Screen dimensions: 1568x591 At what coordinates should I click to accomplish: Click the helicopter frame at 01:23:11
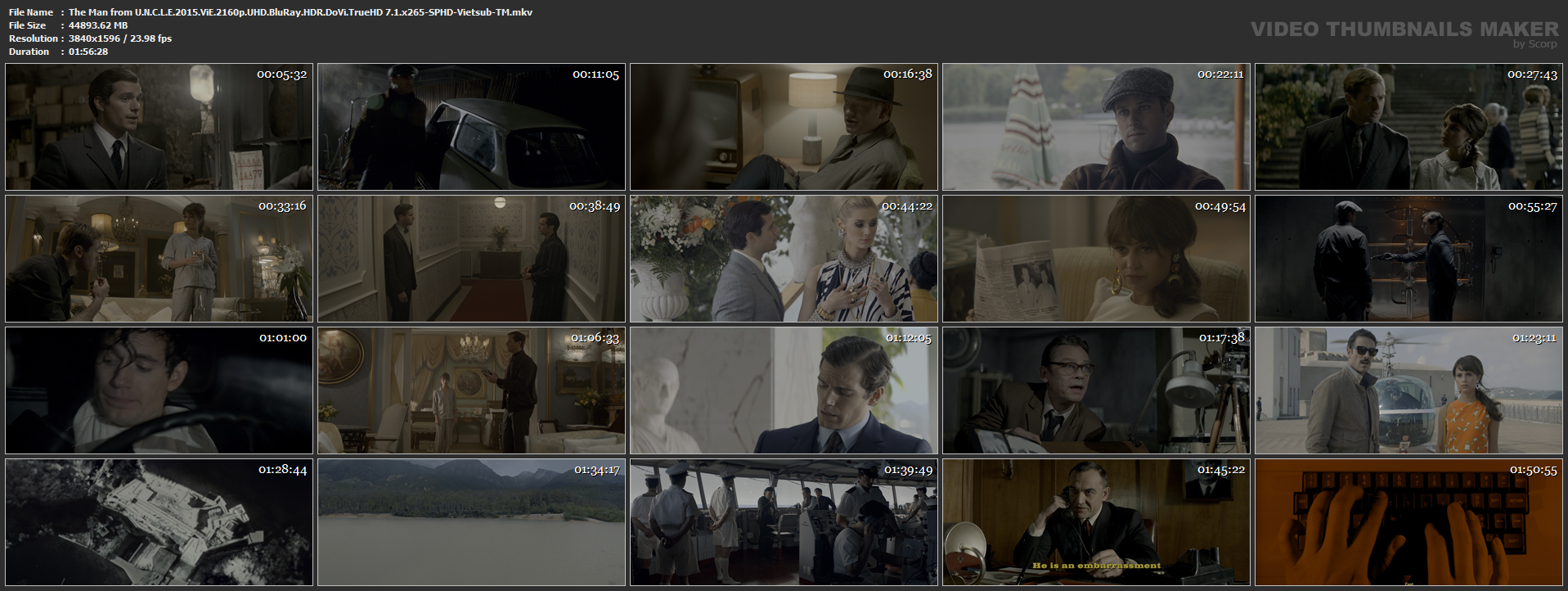click(x=1409, y=390)
